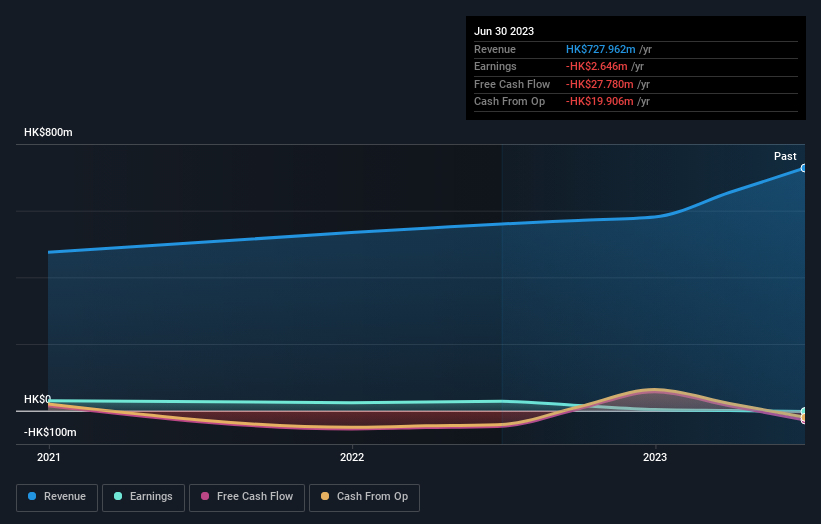
Task: Click the -HK$27.780m free cash flow value
Action: [x=600, y=84]
